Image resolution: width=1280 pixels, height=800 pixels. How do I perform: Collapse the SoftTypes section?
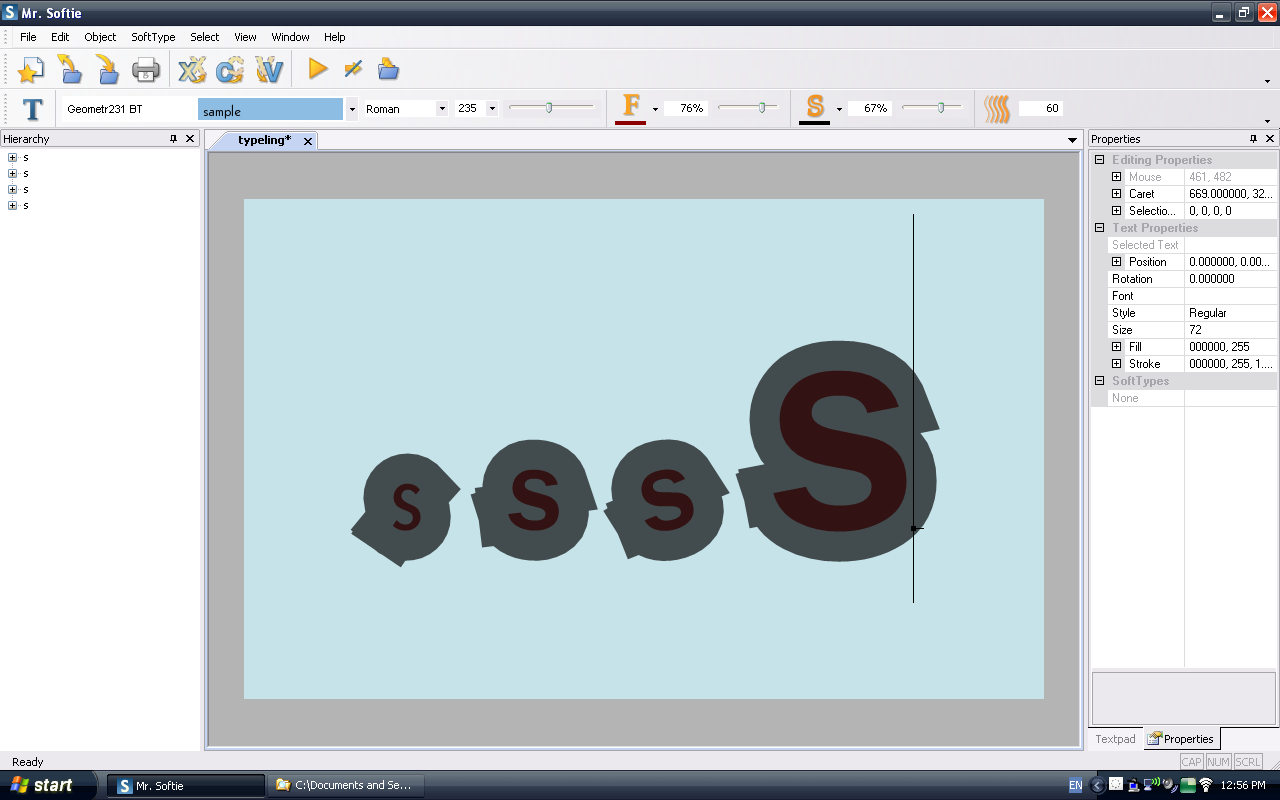click(x=1099, y=381)
